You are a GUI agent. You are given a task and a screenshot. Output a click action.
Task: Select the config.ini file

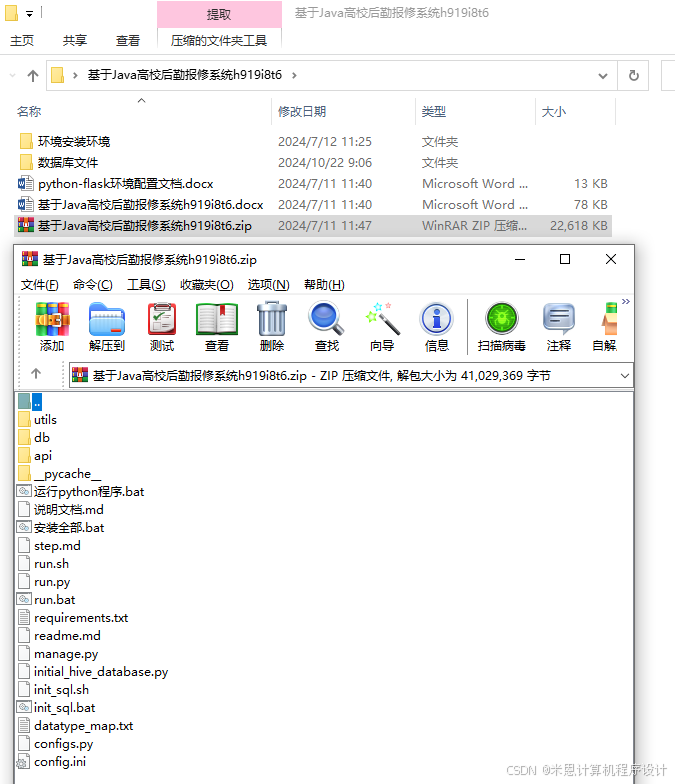(52, 762)
